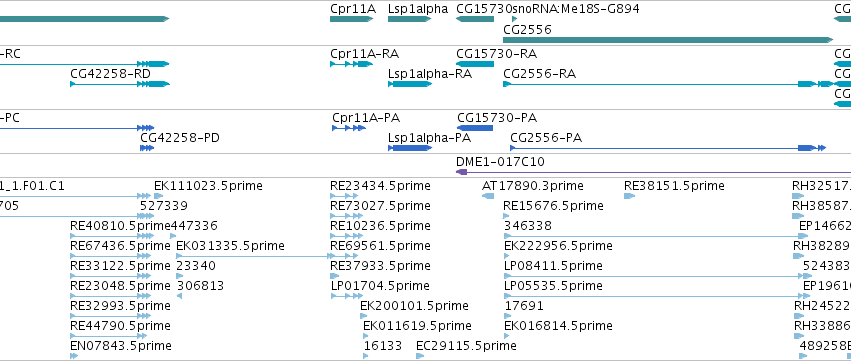
Task: Open the CG2556-RA transcript label
Action: (539, 74)
